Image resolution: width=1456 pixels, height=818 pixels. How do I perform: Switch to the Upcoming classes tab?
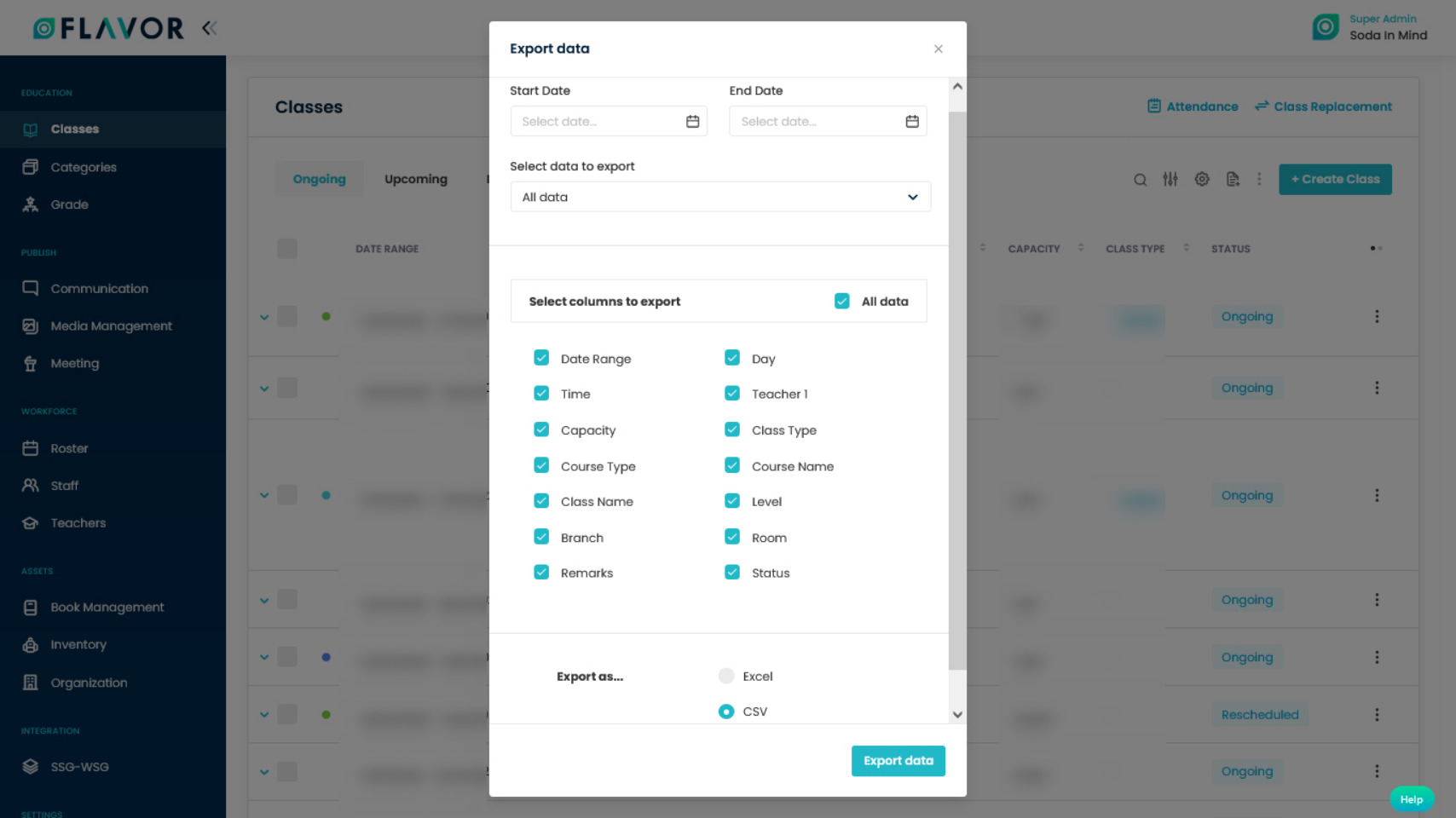(415, 179)
